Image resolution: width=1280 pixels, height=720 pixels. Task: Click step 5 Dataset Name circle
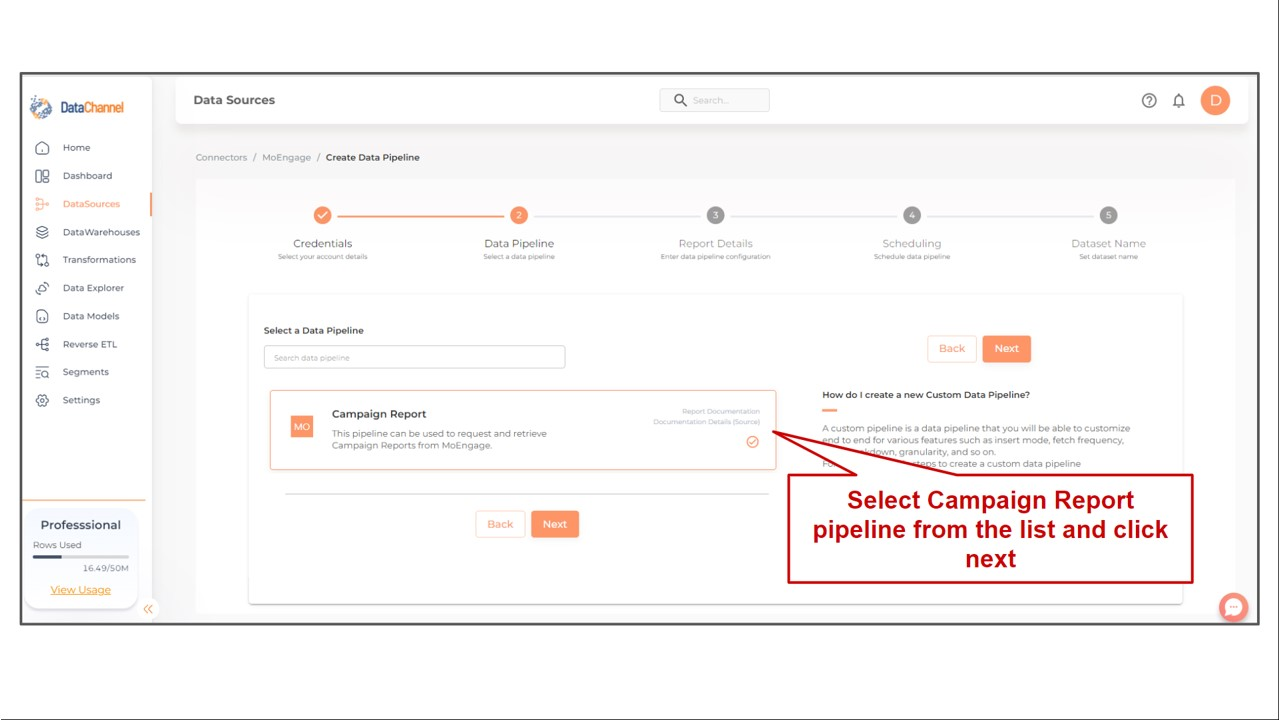(1108, 215)
